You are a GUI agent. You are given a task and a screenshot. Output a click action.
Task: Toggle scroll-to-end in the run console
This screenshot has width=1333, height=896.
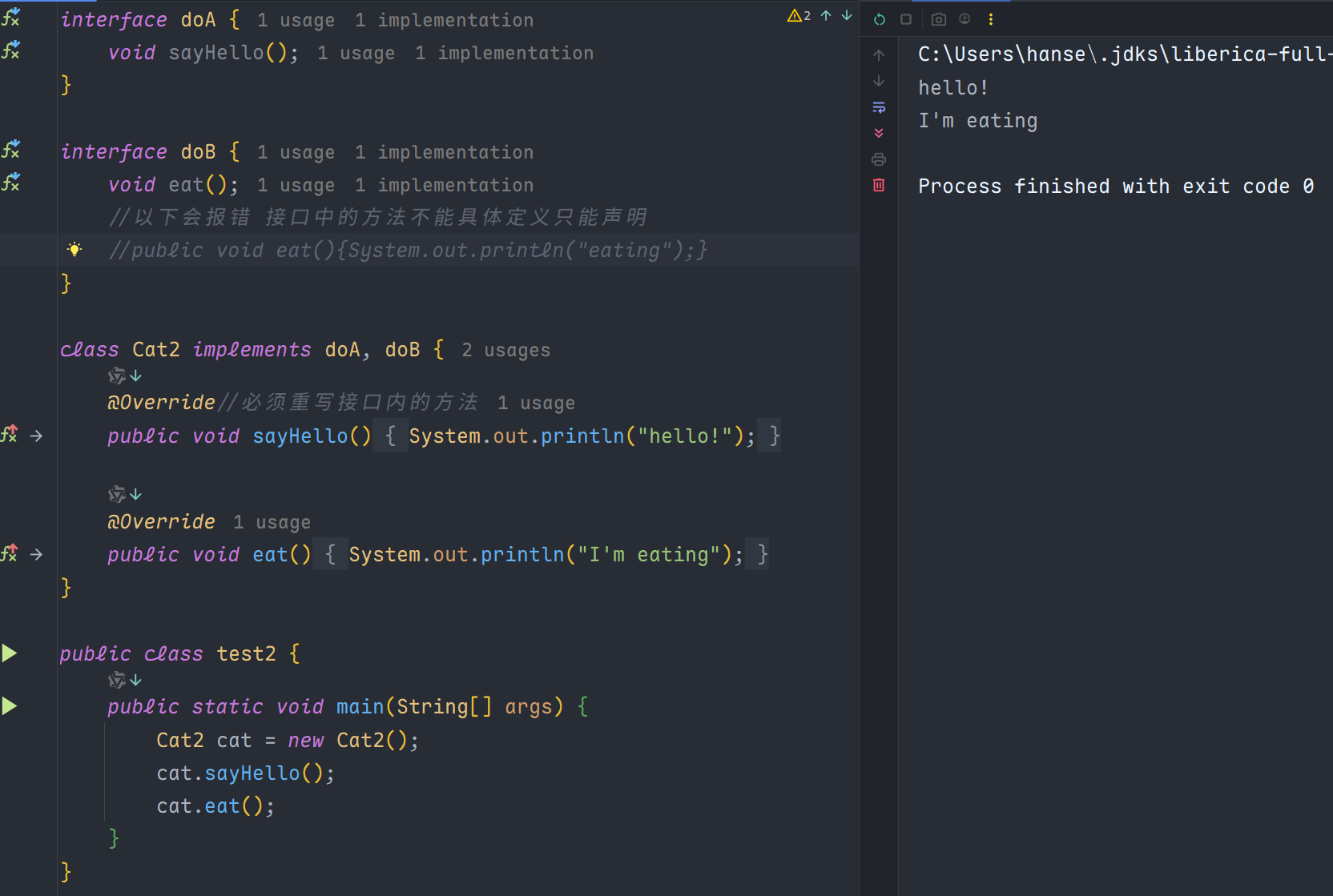[879, 133]
